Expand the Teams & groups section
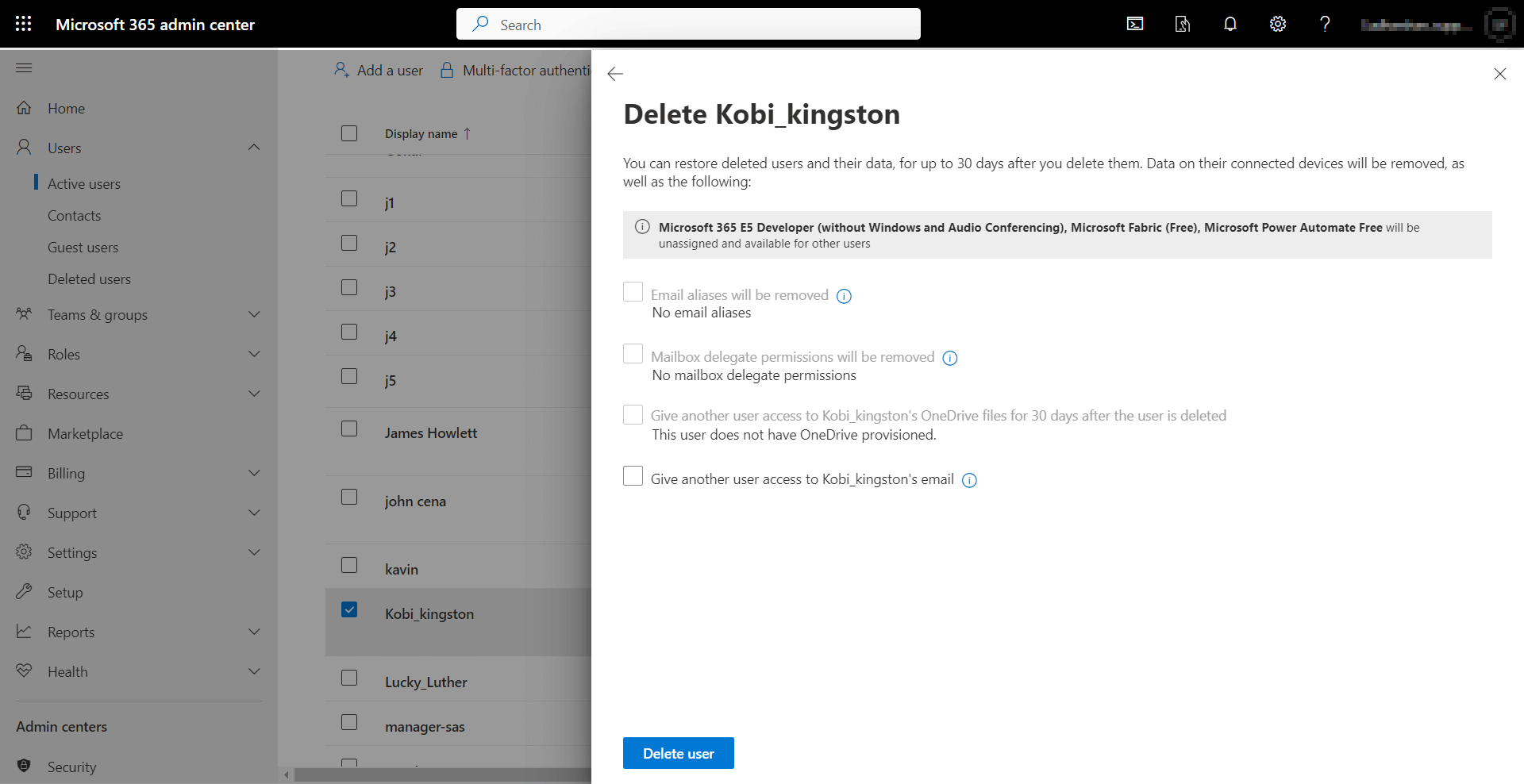1524x784 pixels. (x=253, y=314)
